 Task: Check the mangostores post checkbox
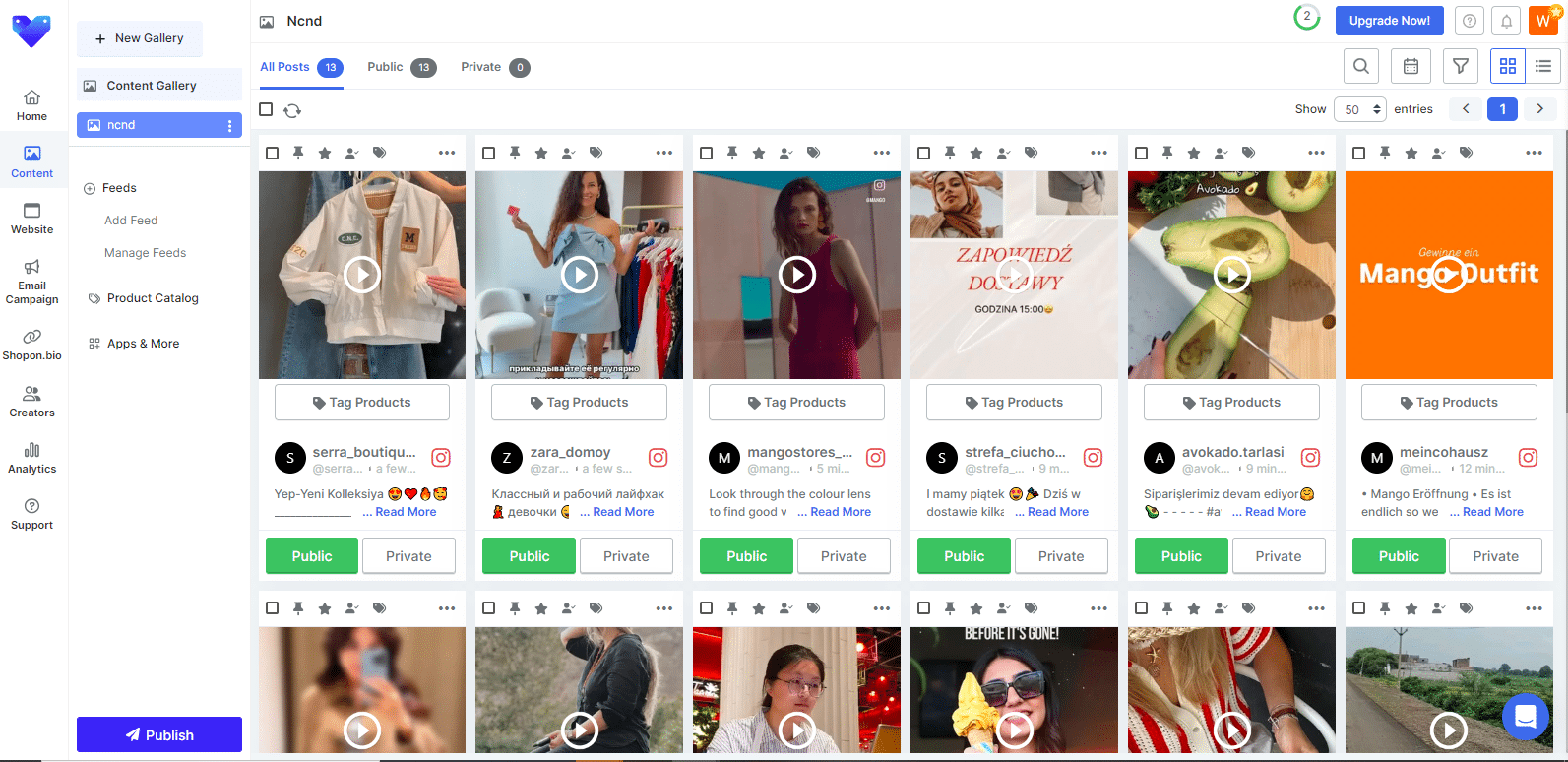(706, 153)
